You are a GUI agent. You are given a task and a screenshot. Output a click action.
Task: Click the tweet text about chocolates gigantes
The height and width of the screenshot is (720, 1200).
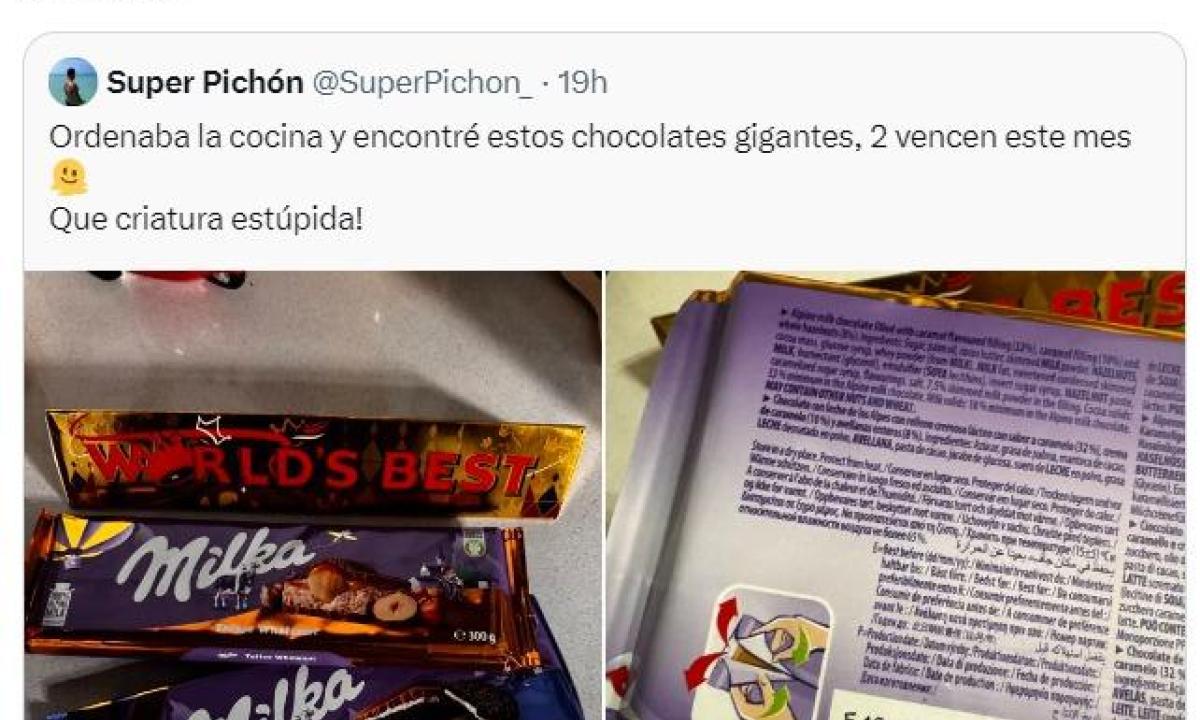click(x=590, y=137)
